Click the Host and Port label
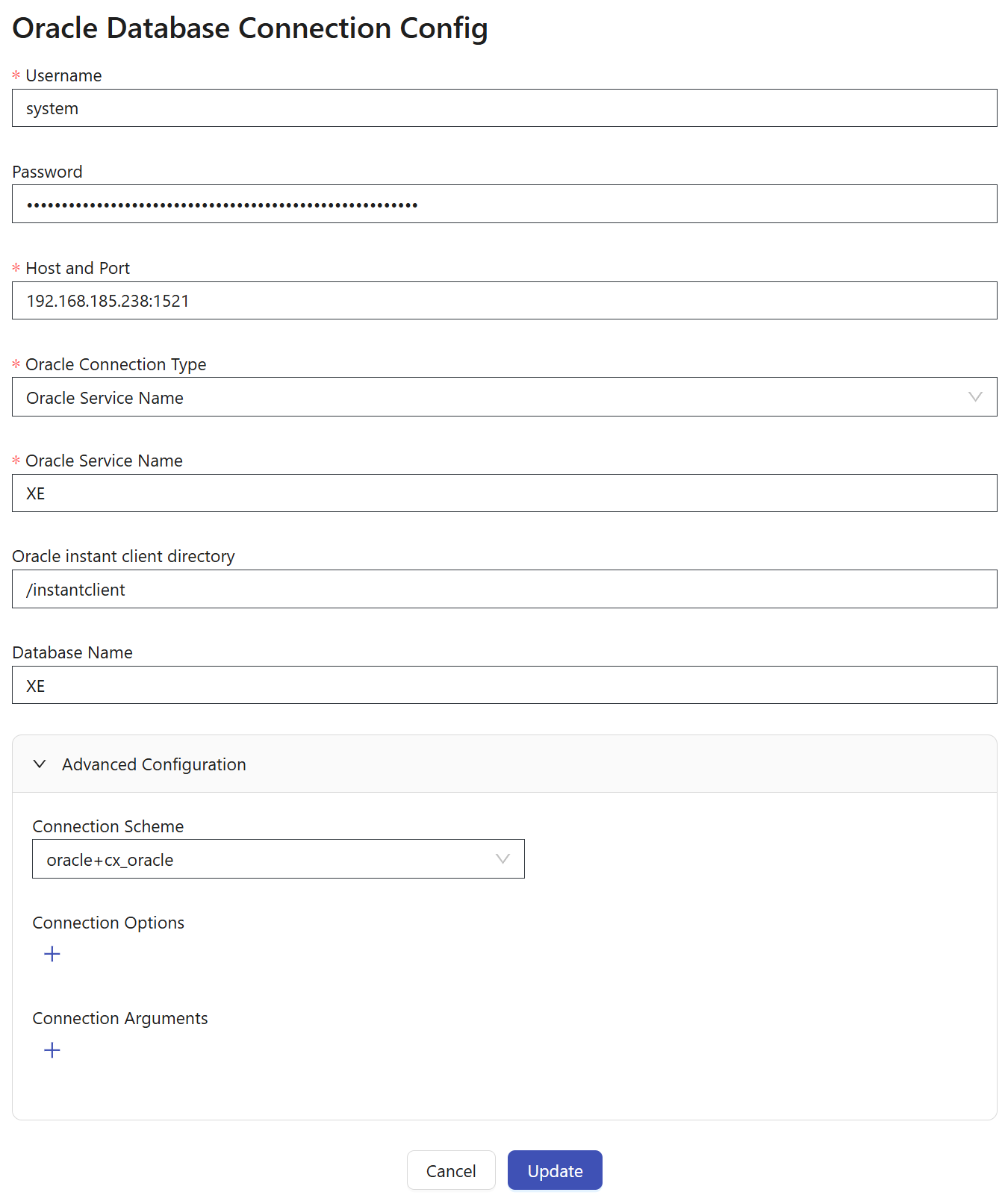The width and height of the screenshot is (1008, 1204). click(x=78, y=269)
